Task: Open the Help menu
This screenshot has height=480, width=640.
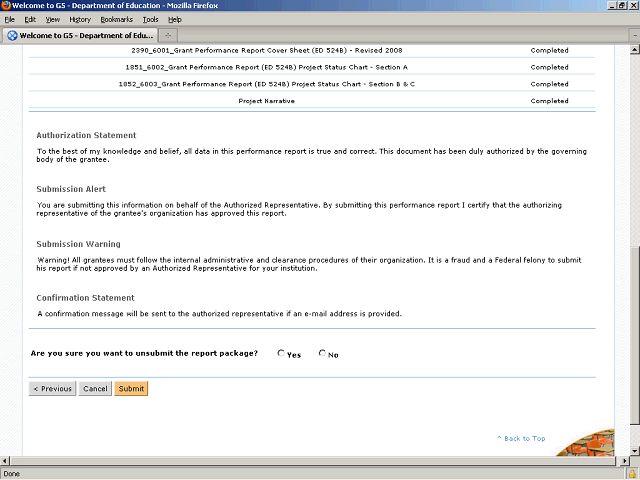Action: [175, 20]
